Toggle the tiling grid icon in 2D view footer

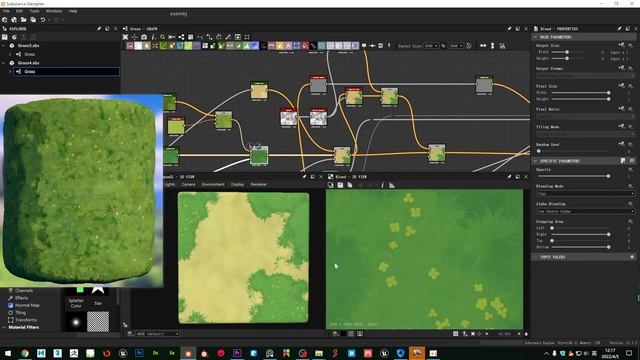[456, 334]
